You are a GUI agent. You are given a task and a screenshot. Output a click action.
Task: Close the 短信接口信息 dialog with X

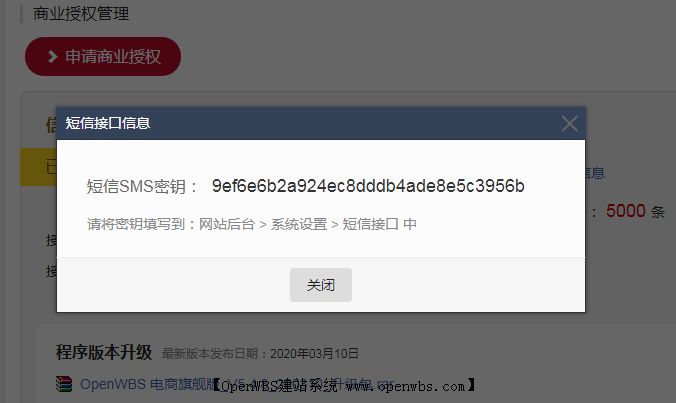point(570,124)
